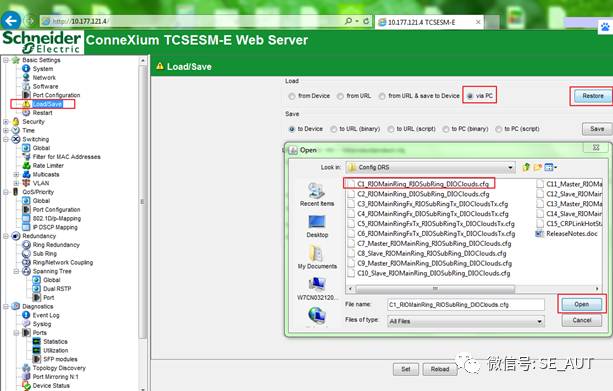The width and height of the screenshot is (613, 391).
Task: Click the File name input field
Action: point(466,305)
